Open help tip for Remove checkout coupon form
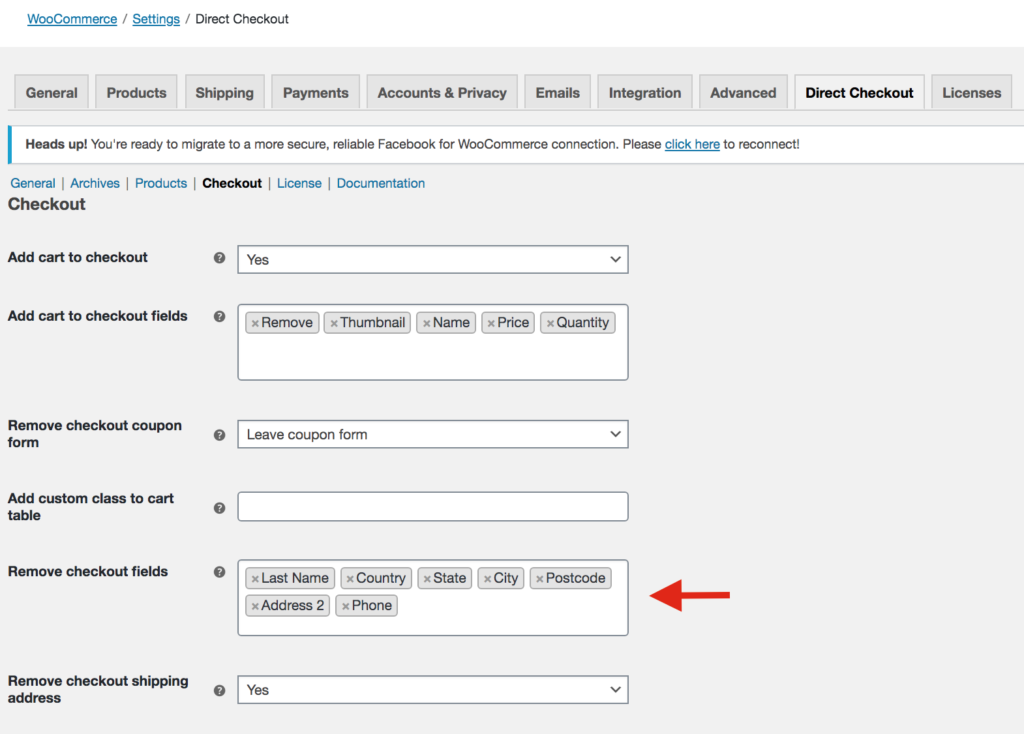This screenshot has height=734, width=1024. tap(219, 435)
